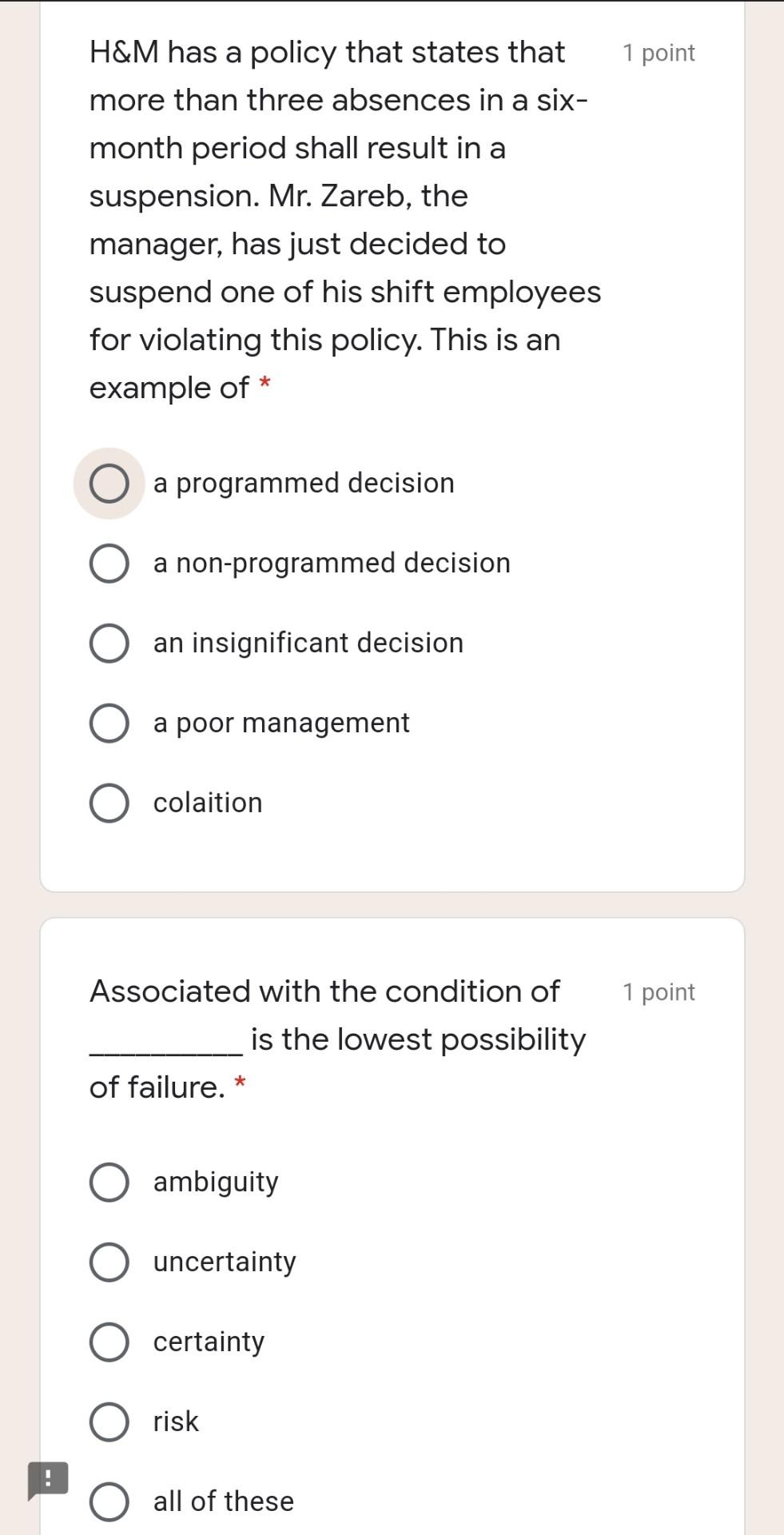Screen dimensions: 784x1535
Task: Choose the 'certainty' radio button
Action: tap(109, 1342)
